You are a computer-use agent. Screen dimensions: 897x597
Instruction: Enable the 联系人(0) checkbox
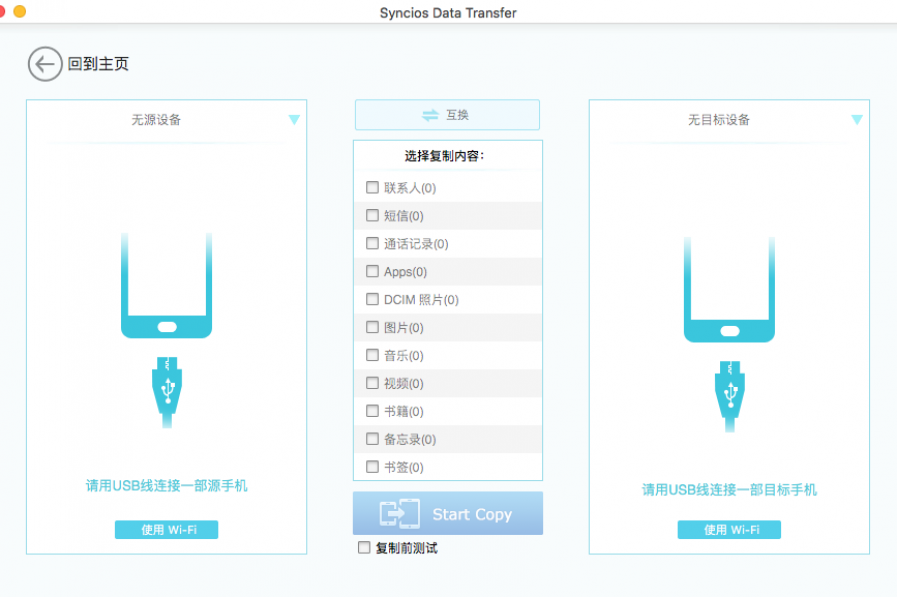372,188
